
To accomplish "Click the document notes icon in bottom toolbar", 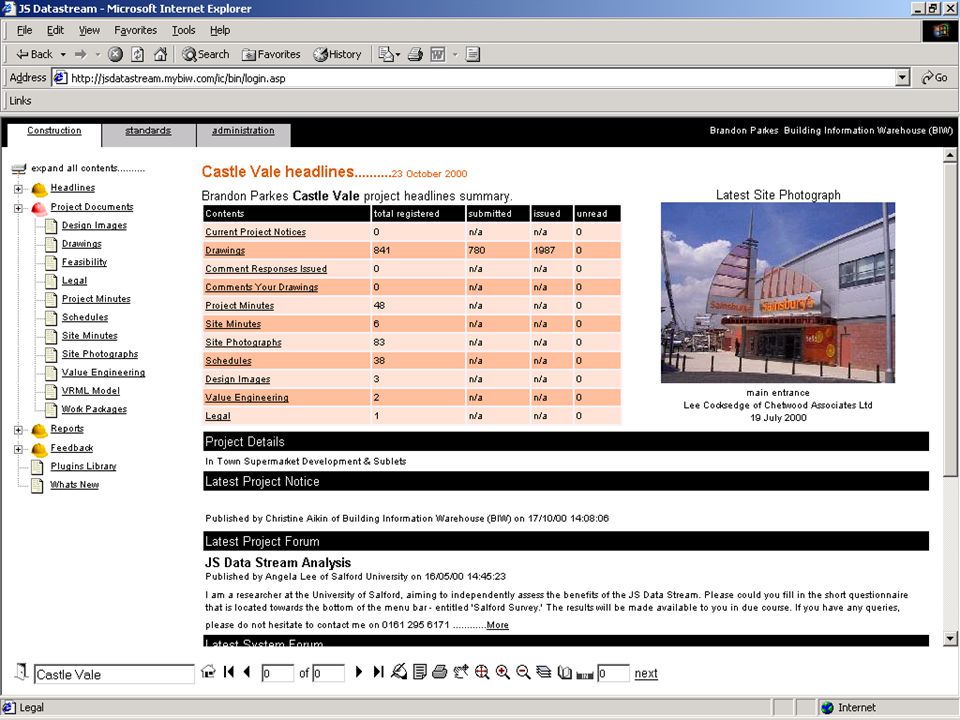I will click(420, 672).
